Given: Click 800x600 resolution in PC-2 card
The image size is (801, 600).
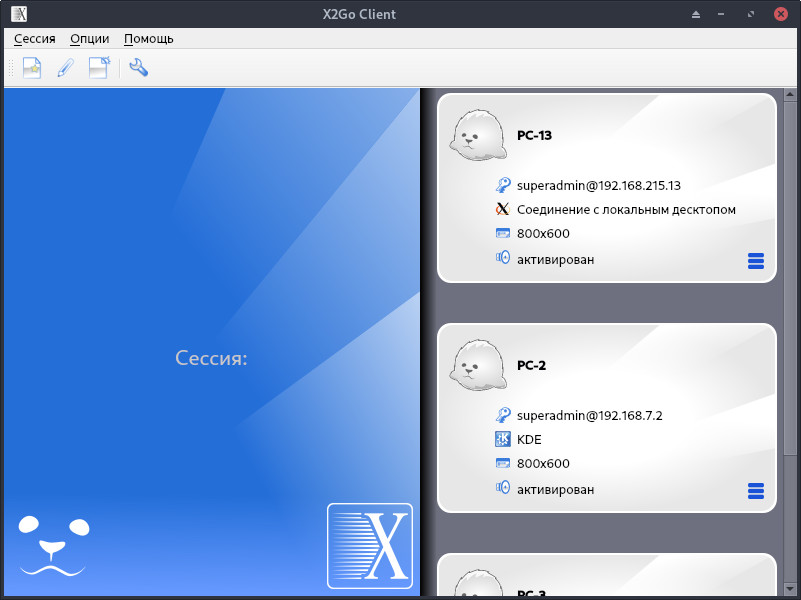Looking at the screenshot, I should point(543,463).
